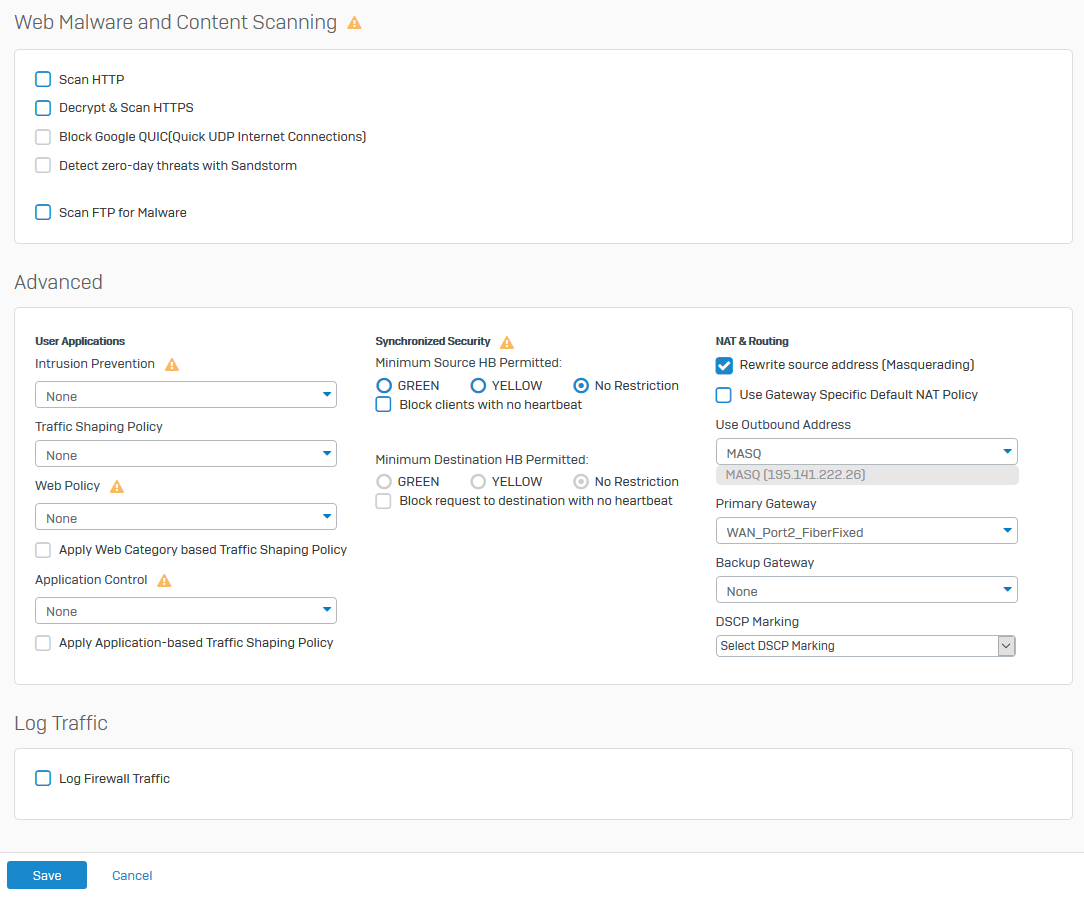Check Use Gateway Specific Default NAT Policy
The height and width of the screenshot is (897, 1084).
point(724,395)
